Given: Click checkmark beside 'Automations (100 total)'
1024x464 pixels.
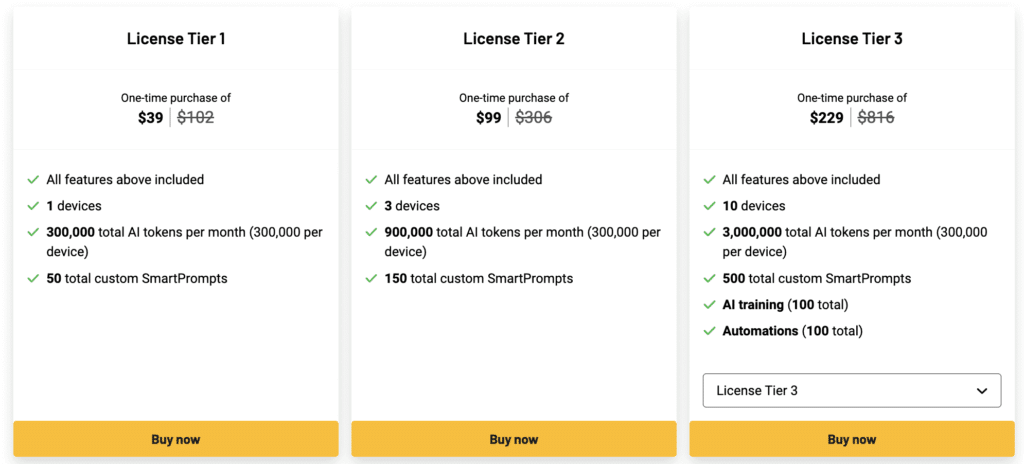Looking at the screenshot, I should click(x=709, y=331).
